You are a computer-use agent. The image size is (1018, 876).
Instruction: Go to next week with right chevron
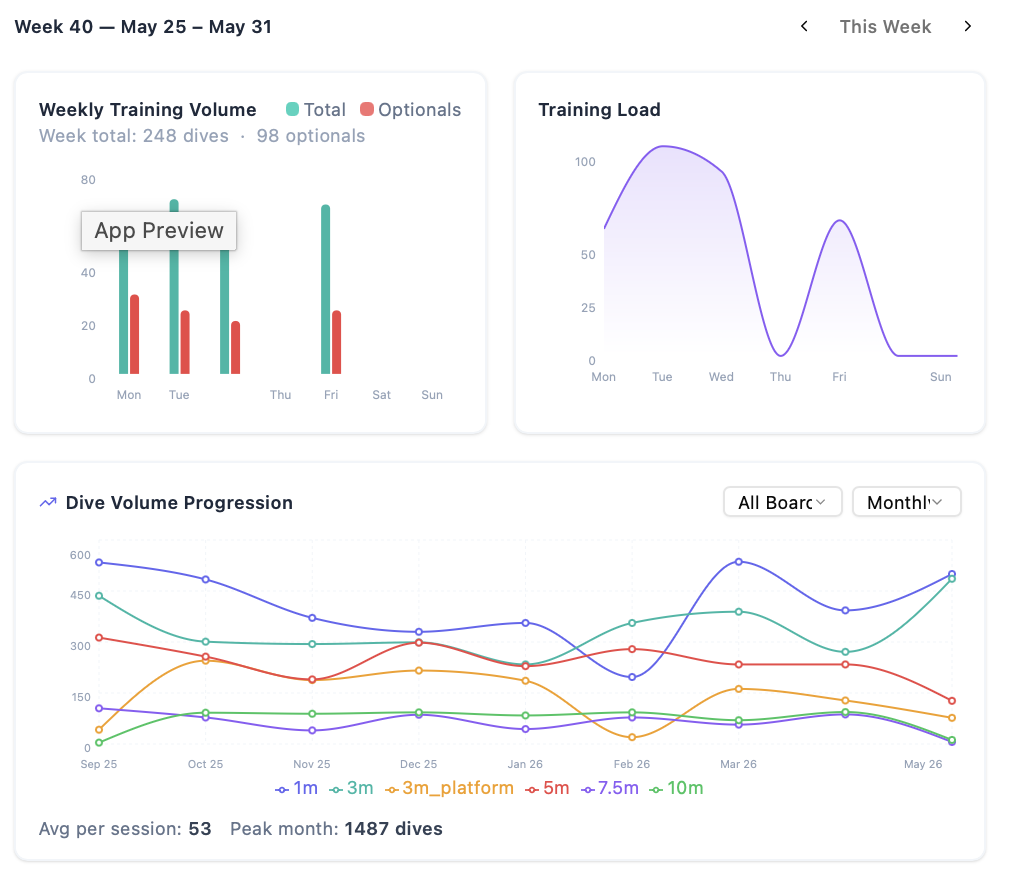click(967, 27)
